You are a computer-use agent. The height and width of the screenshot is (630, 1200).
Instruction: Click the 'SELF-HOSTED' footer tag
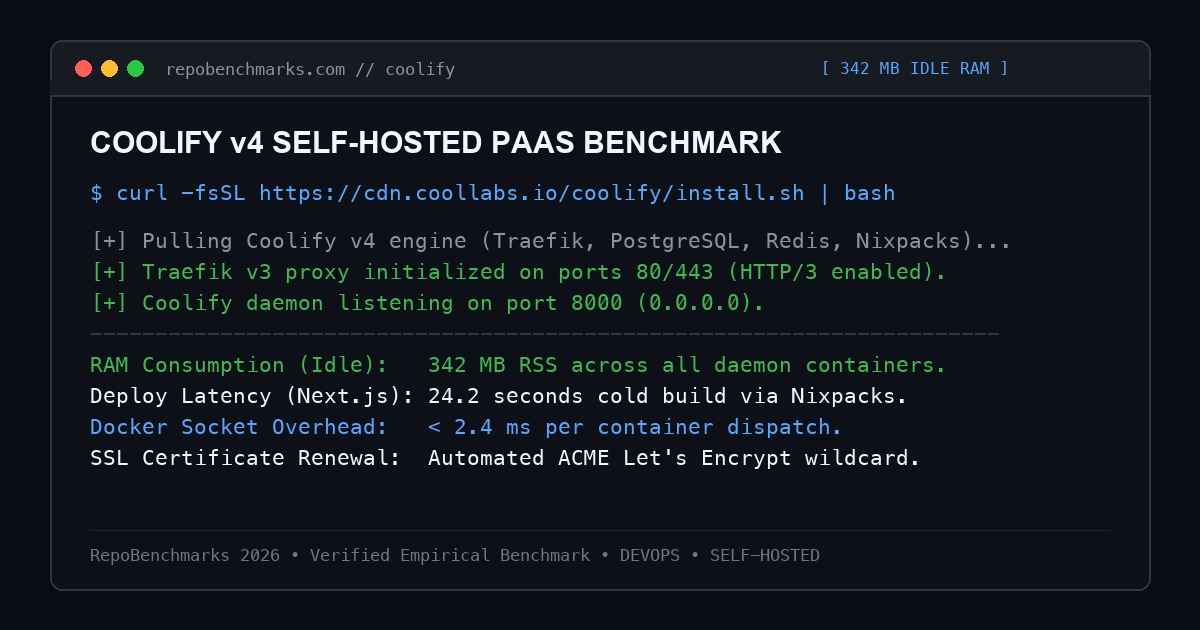[x=765, y=555]
